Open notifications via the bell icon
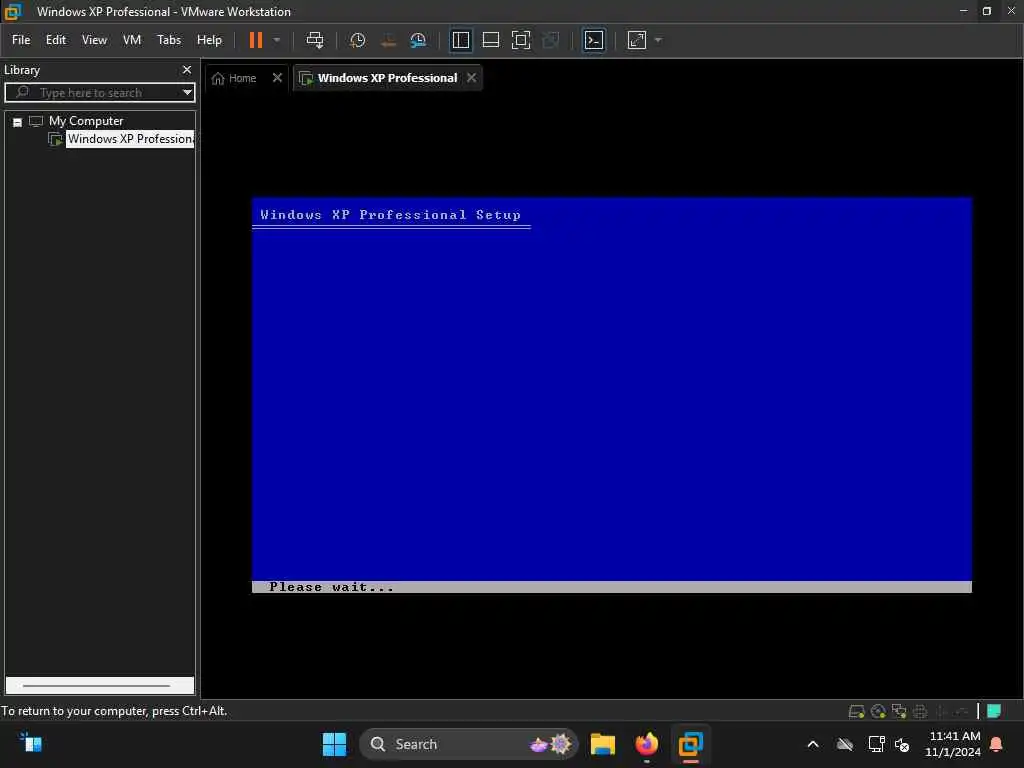Screen dimensions: 1024x768 click(x=996, y=744)
